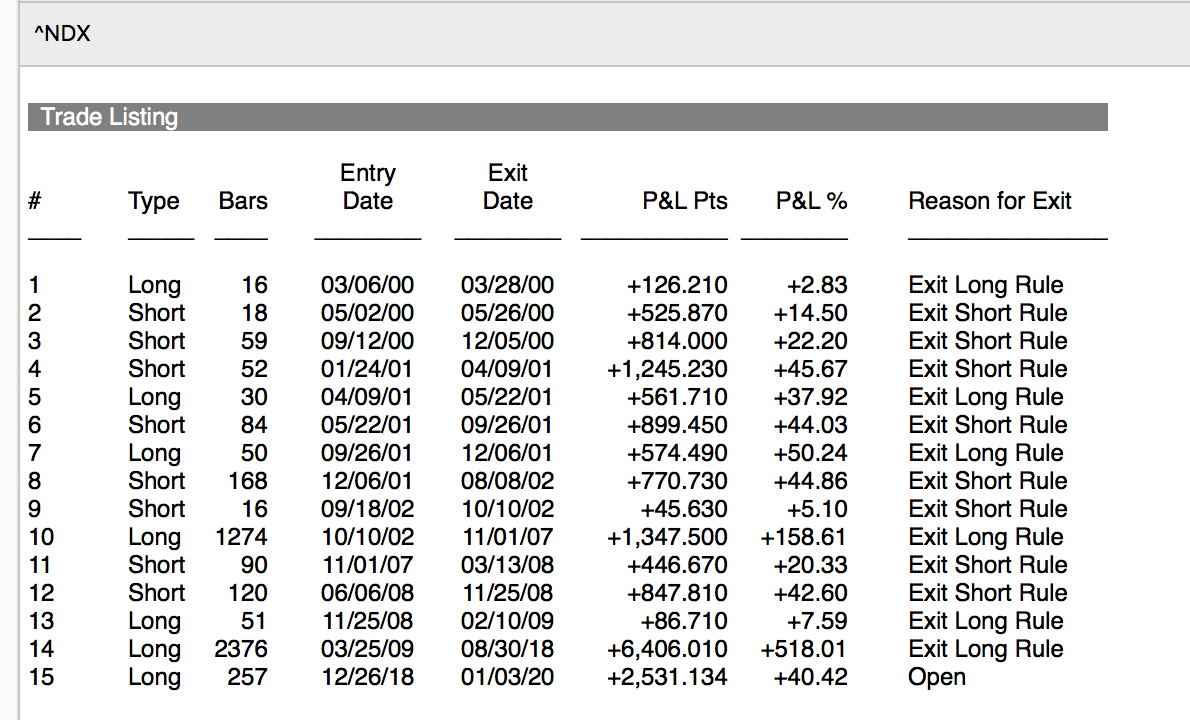The width and height of the screenshot is (1190, 720).
Task: Click the P&L % column header
Action: point(811,201)
